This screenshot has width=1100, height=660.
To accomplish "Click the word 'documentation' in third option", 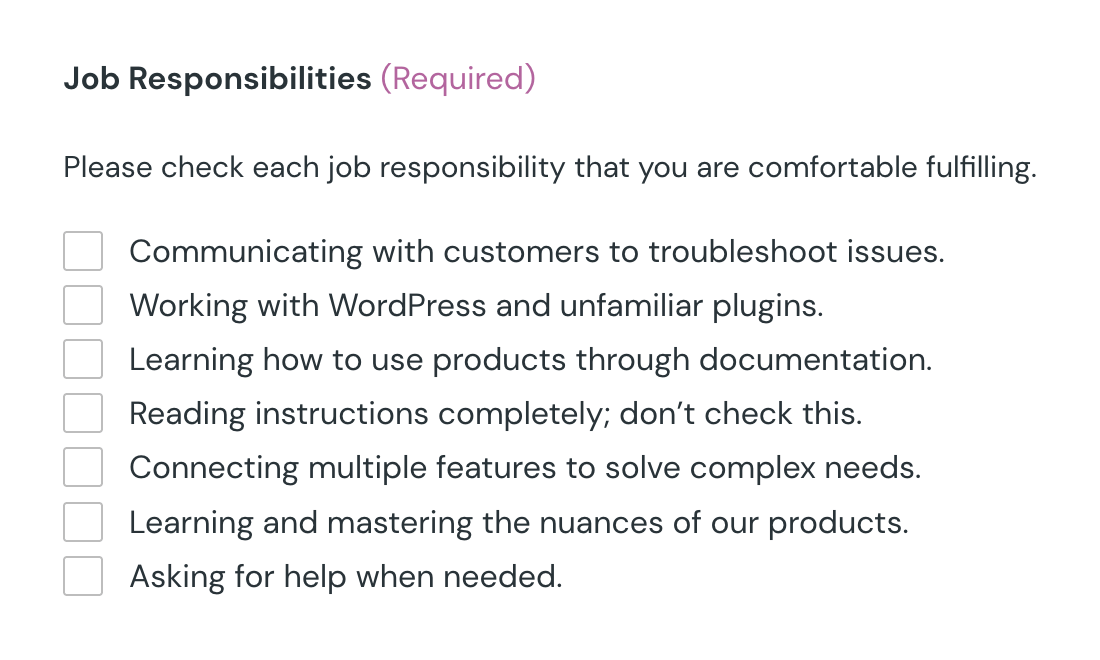I will (x=815, y=360).
